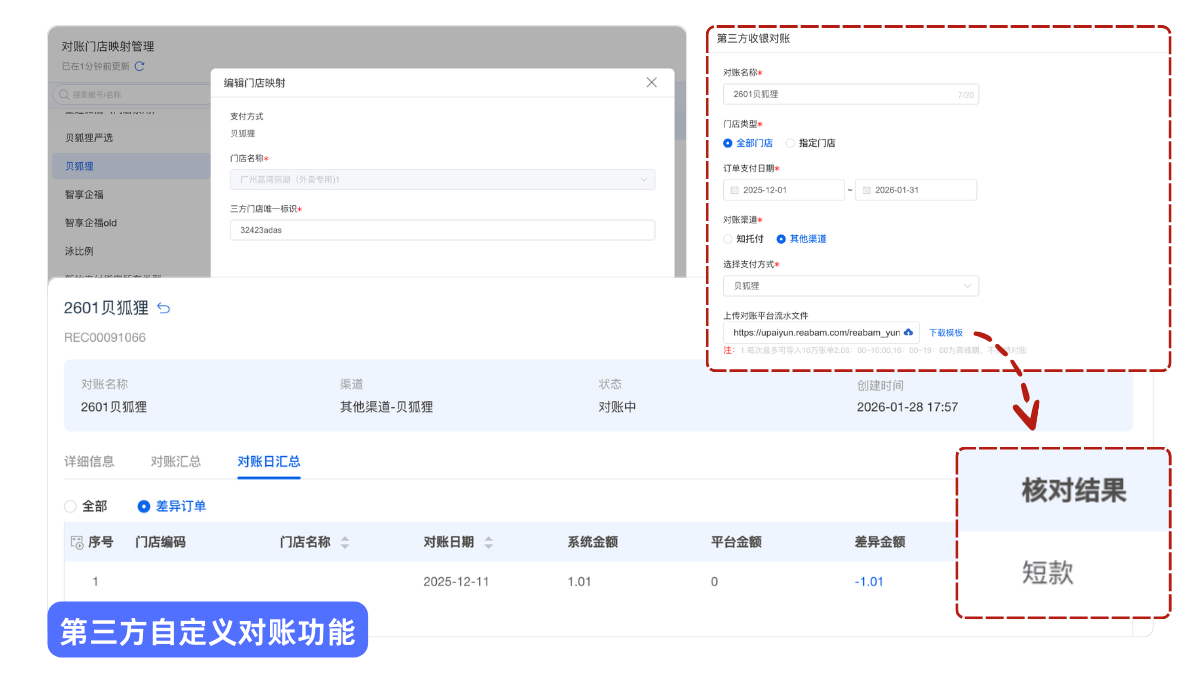Click the column settings icon beside 序号
The height and width of the screenshot is (700, 1200).
[76, 542]
